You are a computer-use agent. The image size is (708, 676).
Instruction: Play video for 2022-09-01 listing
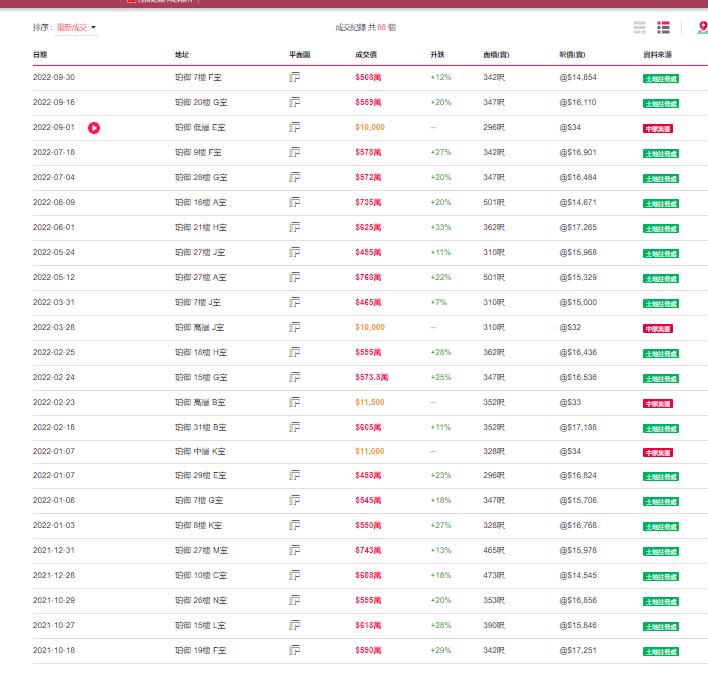(94, 128)
